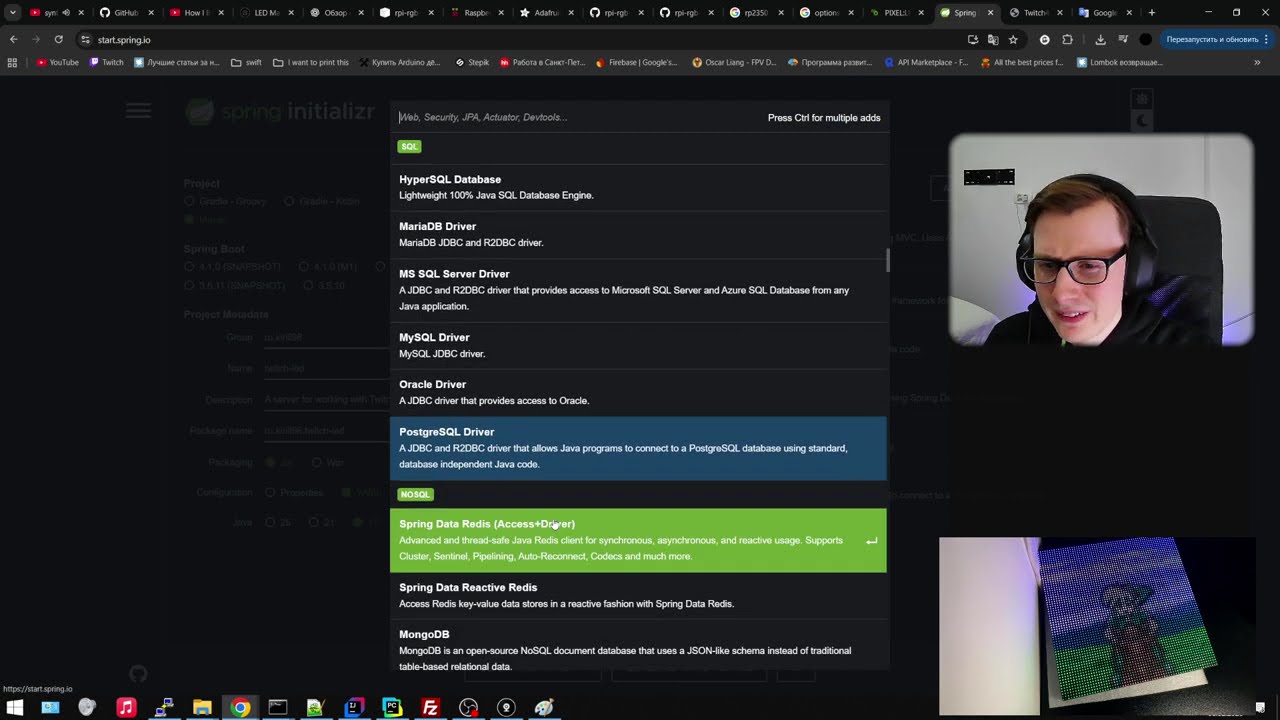The image size is (1280, 720).
Task: Open the 'I want to print this' folder
Action: (311, 62)
